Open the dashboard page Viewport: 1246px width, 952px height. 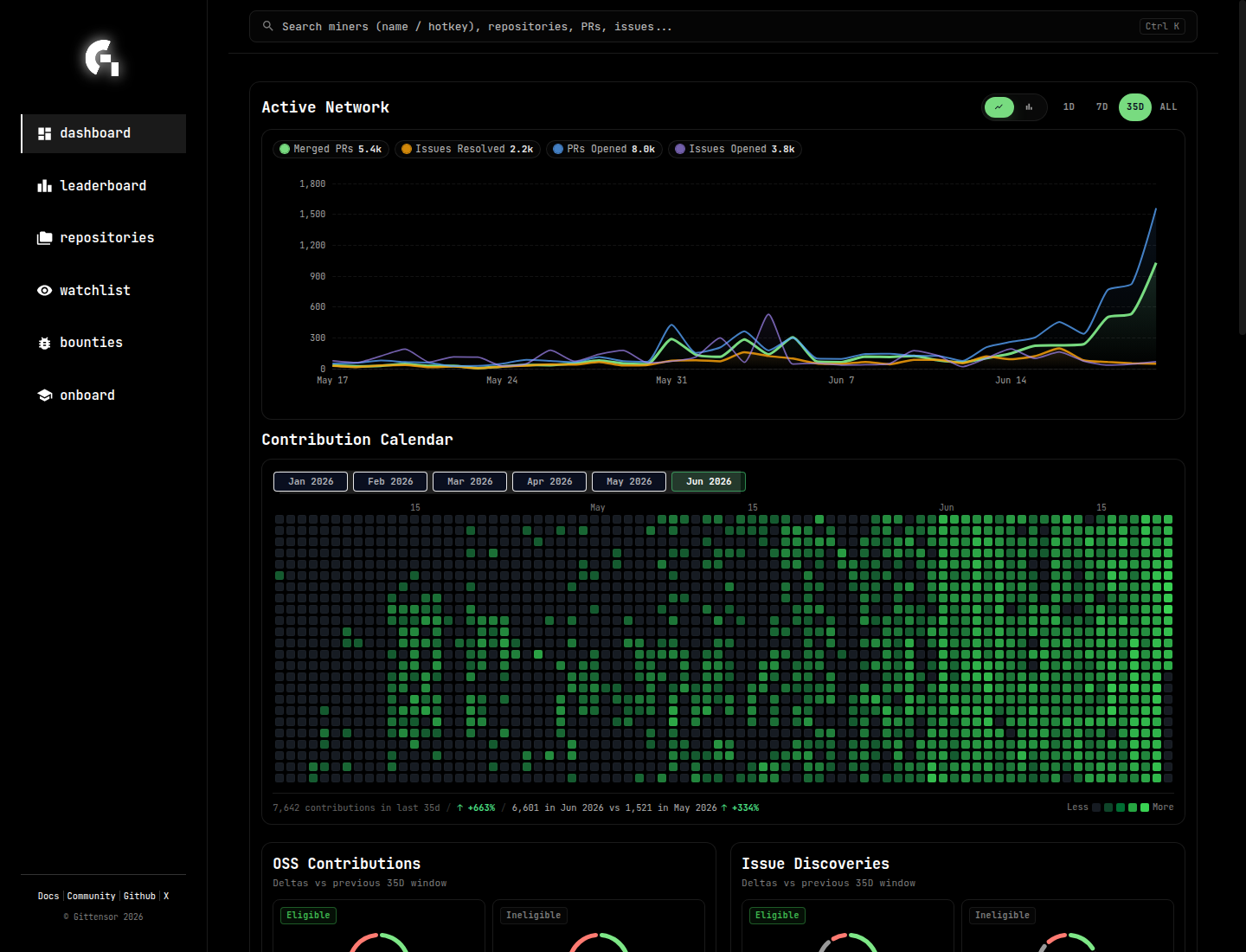[x=104, y=133]
